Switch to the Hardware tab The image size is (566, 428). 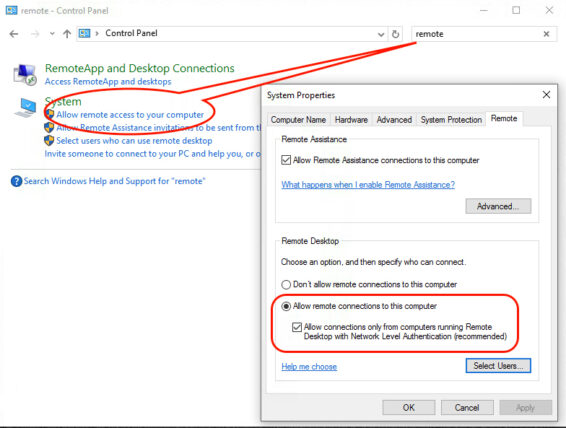coord(351,119)
